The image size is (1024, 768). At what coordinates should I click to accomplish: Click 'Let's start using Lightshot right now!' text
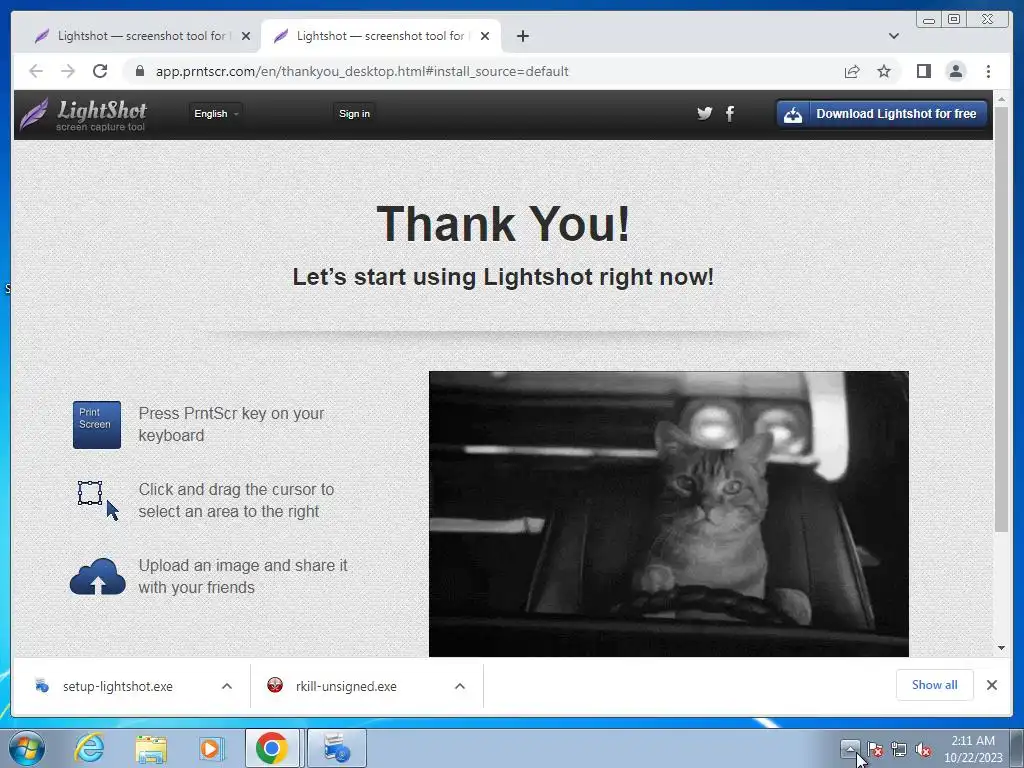(503, 277)
